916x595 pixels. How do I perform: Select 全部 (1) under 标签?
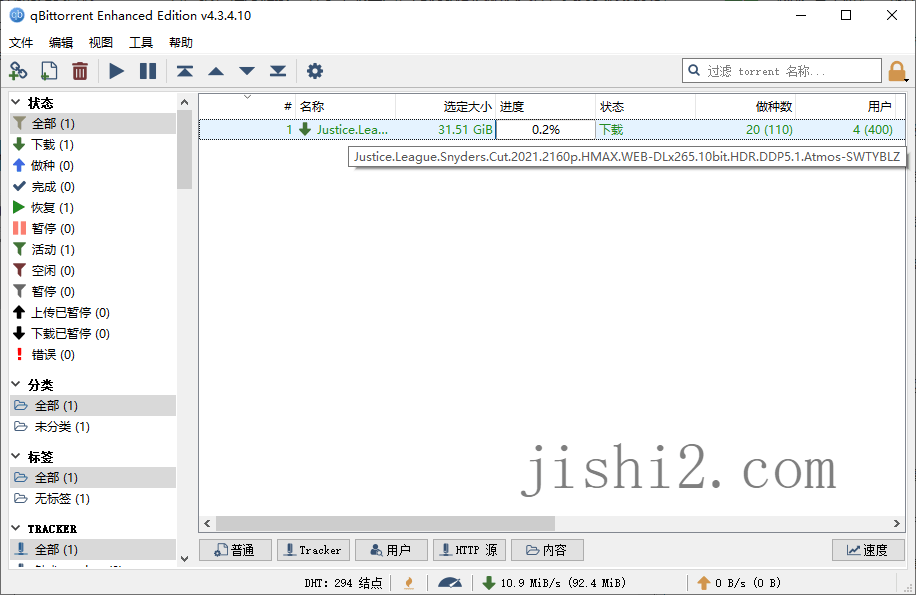(x=93, y=478)
